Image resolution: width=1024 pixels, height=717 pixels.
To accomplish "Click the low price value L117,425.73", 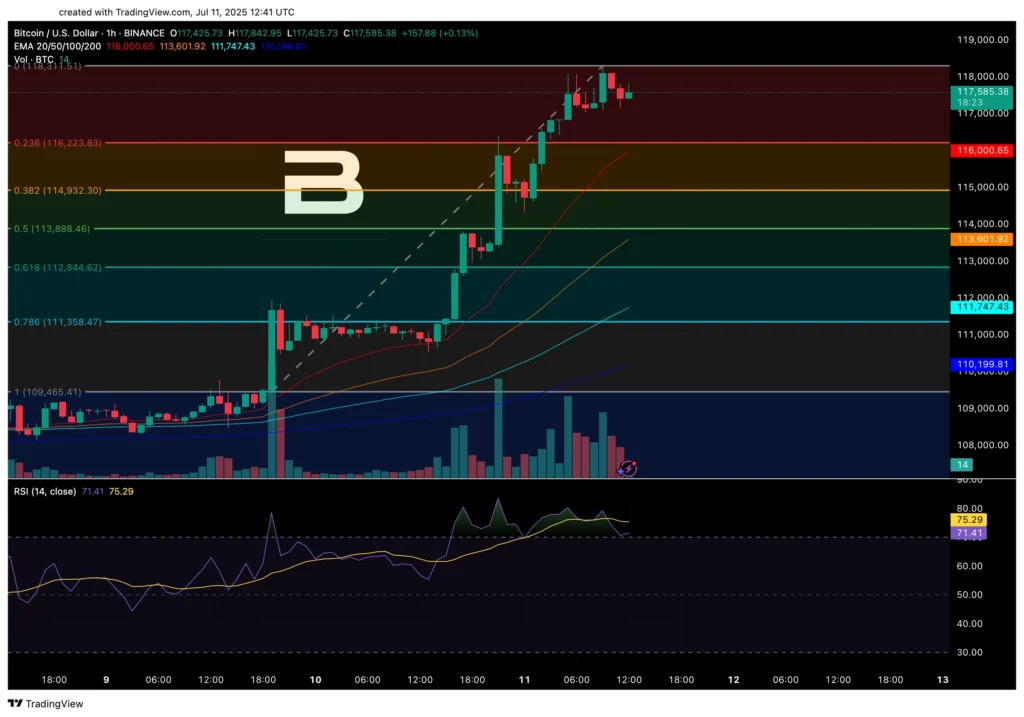I will (x=313, y=33).
